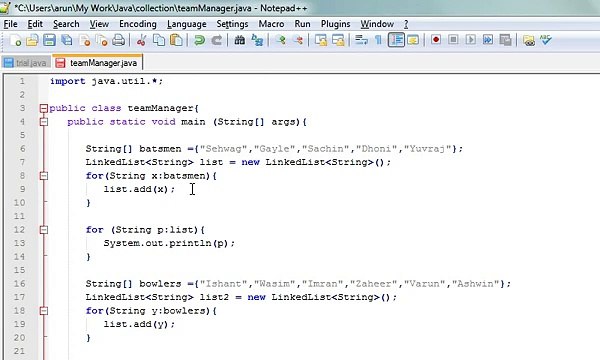Open the Macro menu
This screenshot has width=600, height=360.
pyautogui.click(x=271, y=24)
